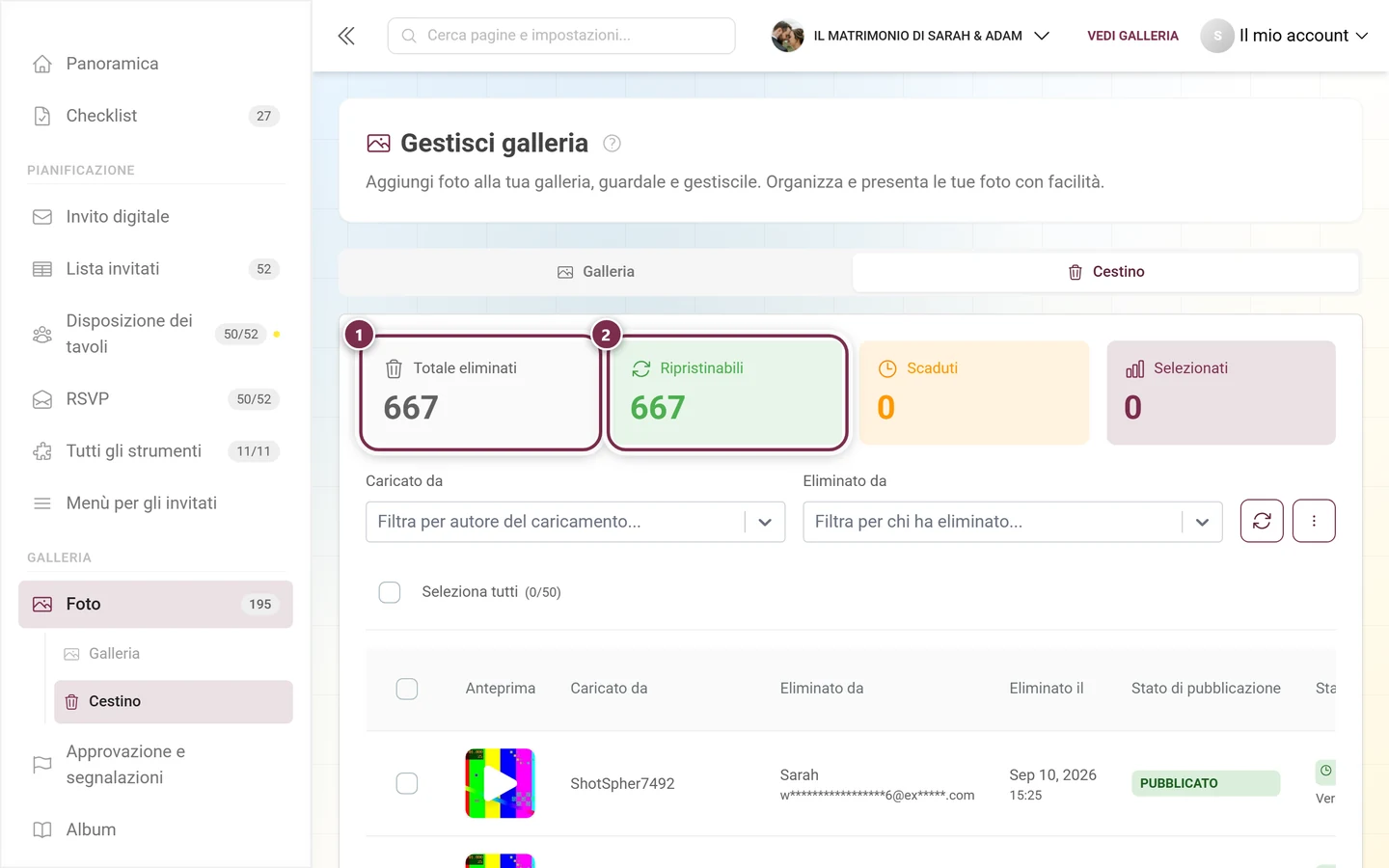This screenshot has height=868, width=1389.
Task: Click the Approvazione e segnalazioni flag icon
Action: click(x=42, y=765)
